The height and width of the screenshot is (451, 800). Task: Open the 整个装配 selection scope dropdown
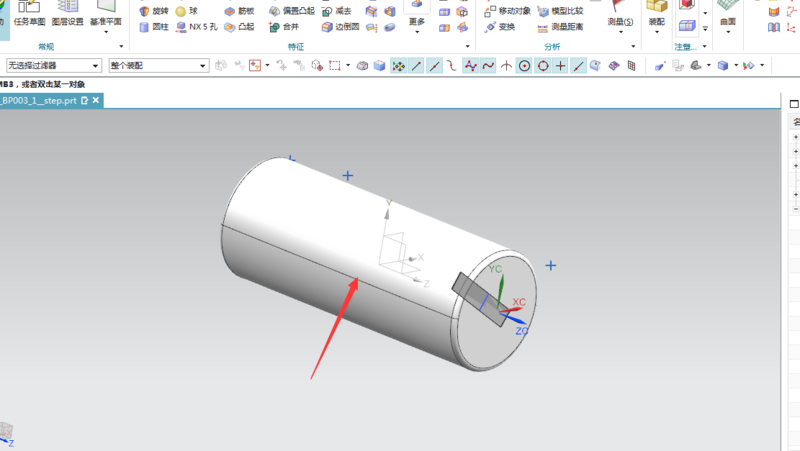(159, 65)
